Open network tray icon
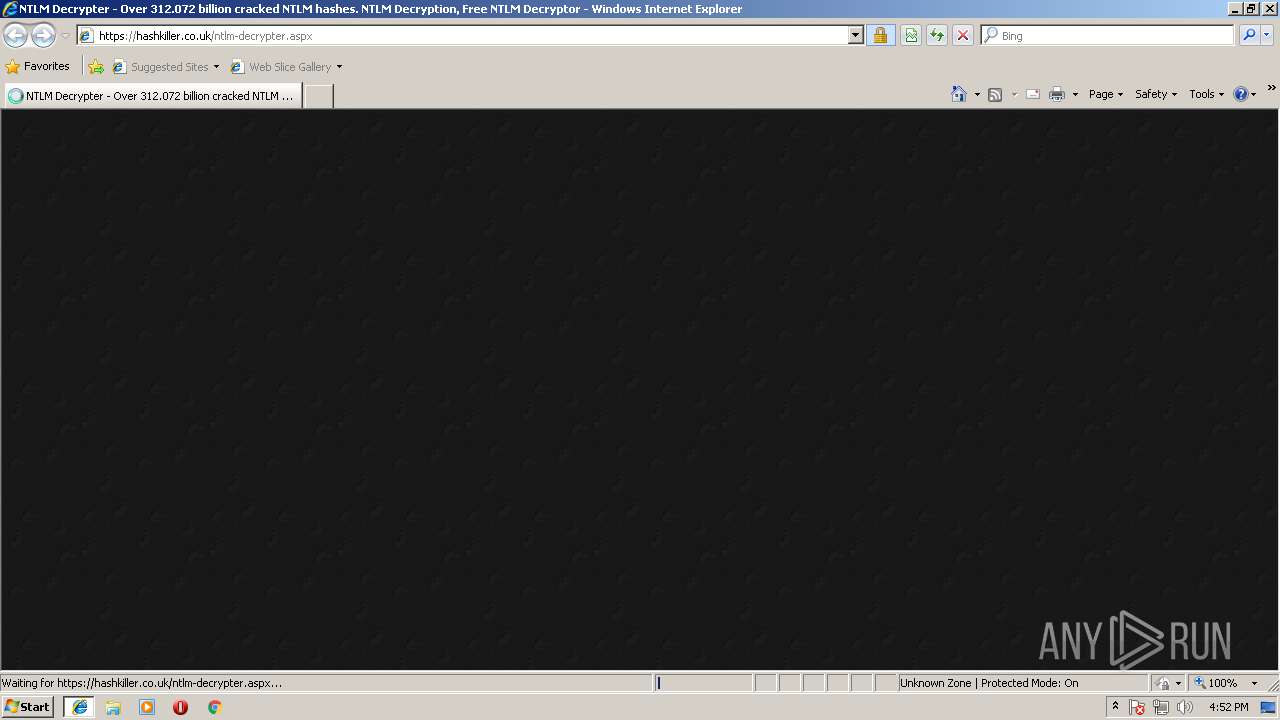 tap(1161, 707)
